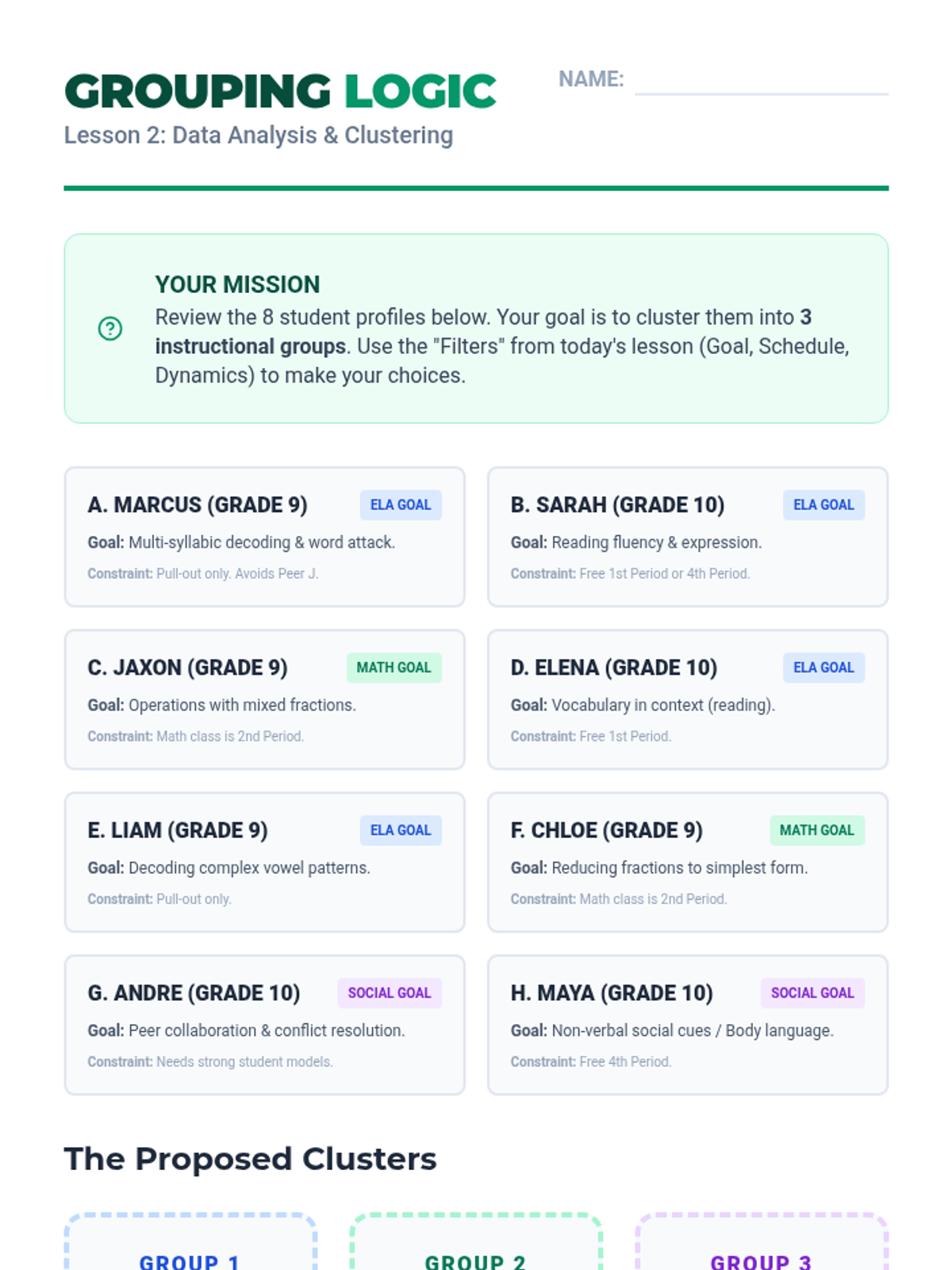Click the question mark mission icon

click(110, 328)
